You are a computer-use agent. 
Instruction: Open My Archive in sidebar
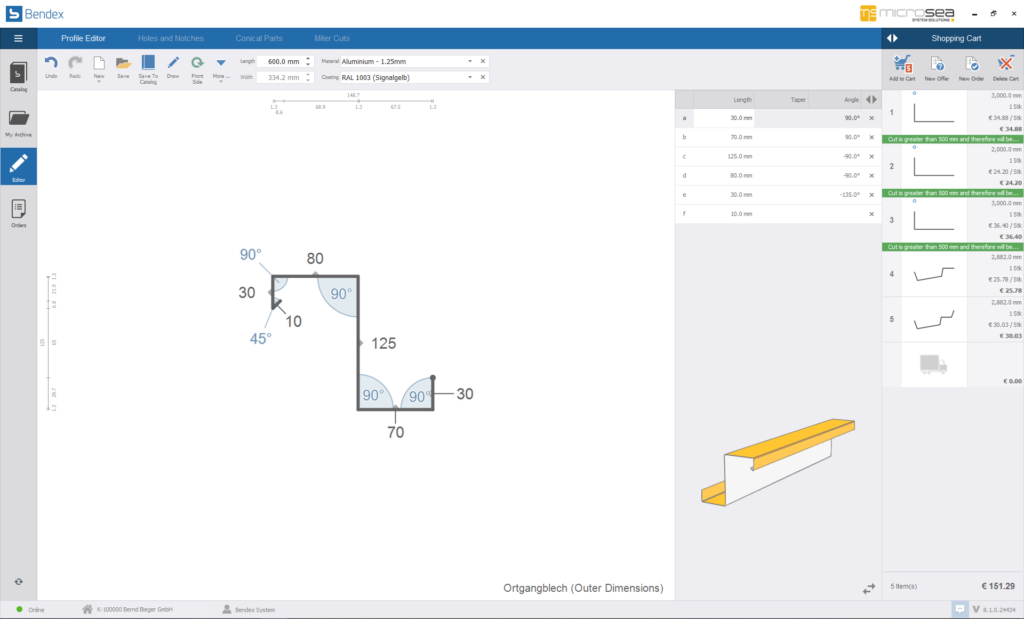[x=18, y=122]
